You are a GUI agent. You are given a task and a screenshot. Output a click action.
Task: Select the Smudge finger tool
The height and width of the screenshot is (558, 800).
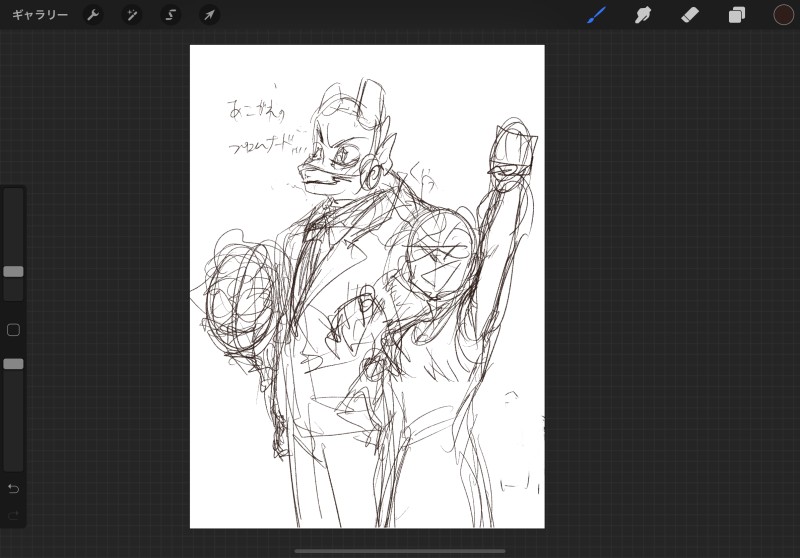(x=643, y=15)
